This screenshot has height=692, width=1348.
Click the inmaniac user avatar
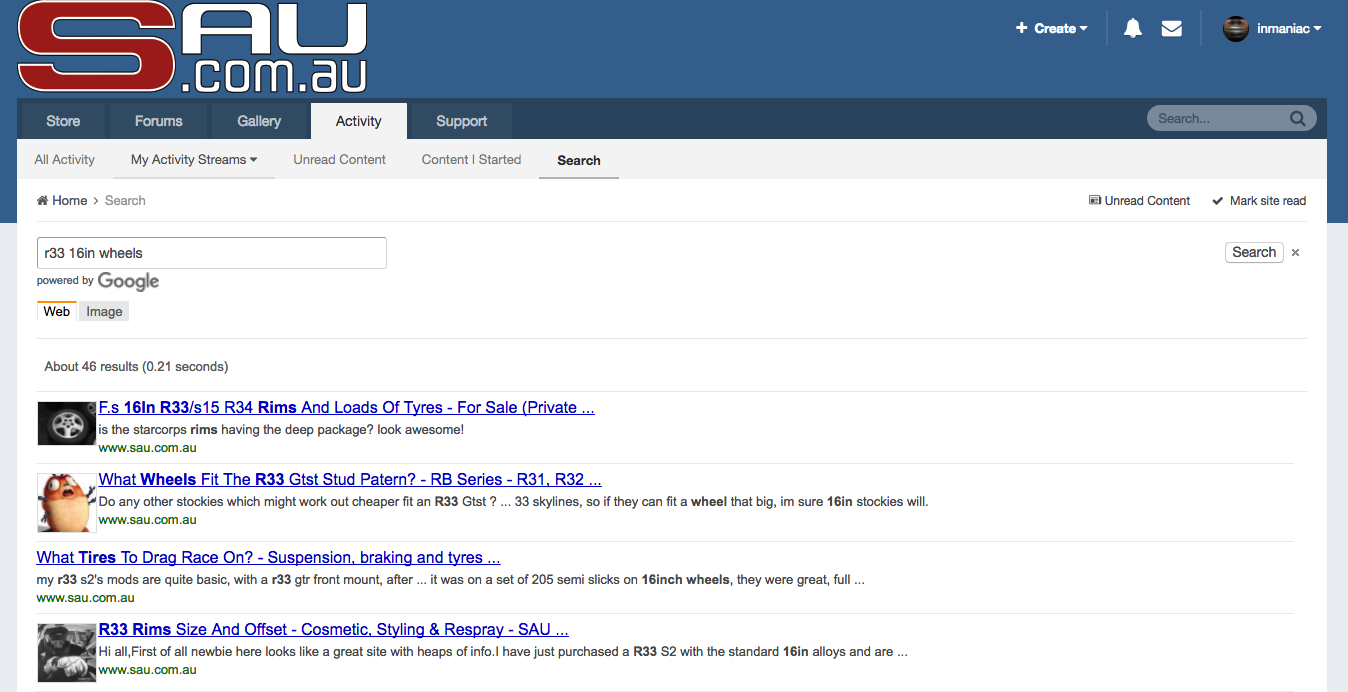[1236, 29]
